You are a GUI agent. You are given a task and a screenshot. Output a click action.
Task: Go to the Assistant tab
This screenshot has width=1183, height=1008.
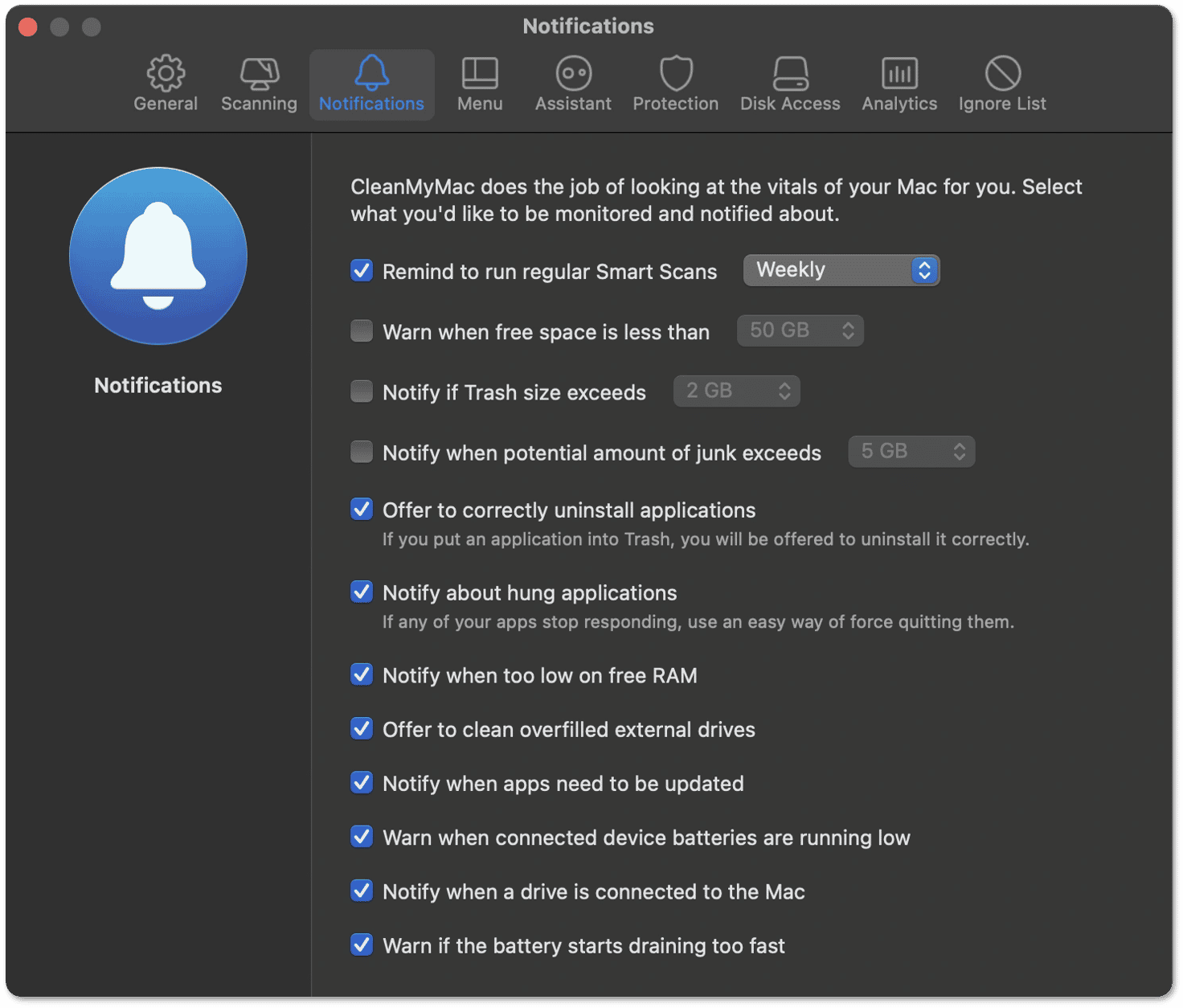(x=573, y=84)
